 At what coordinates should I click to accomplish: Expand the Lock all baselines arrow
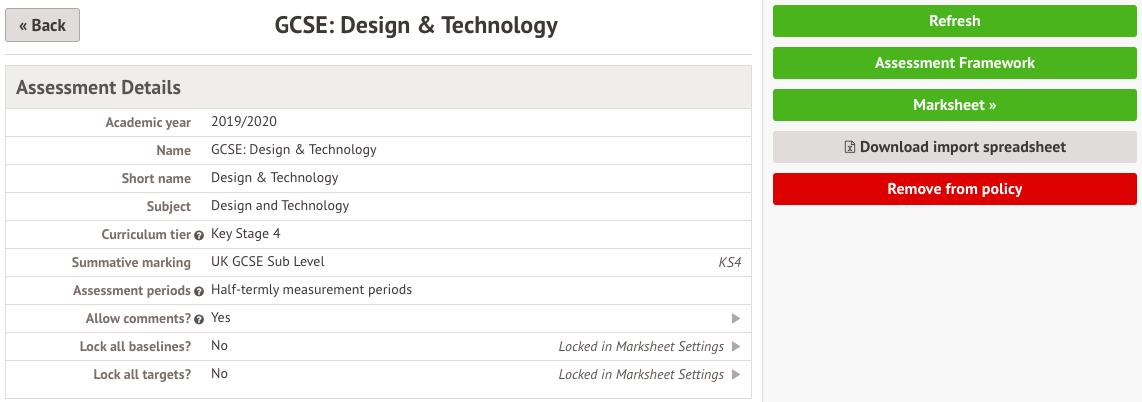point(736,346)
